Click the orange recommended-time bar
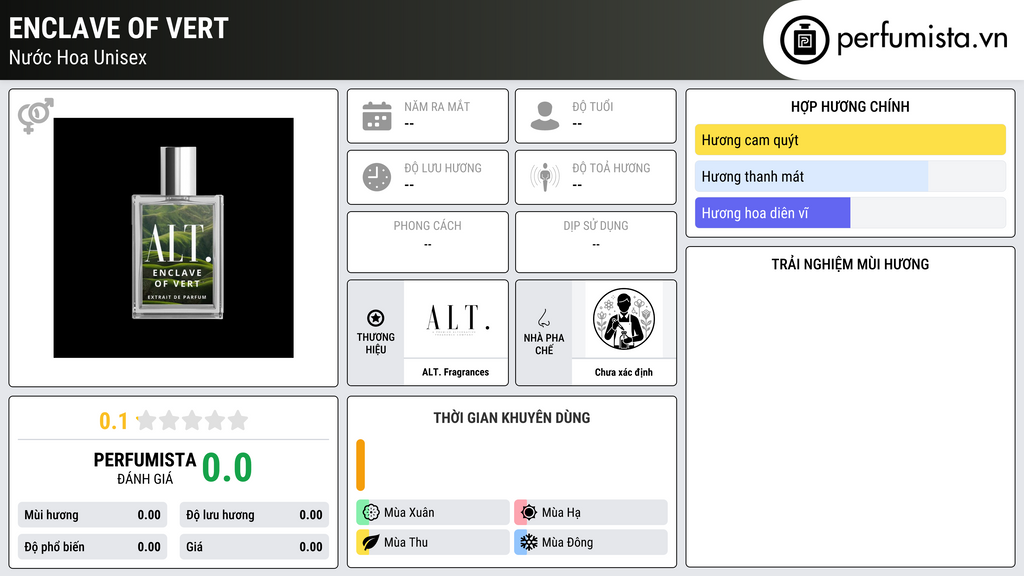 [360, 465]
